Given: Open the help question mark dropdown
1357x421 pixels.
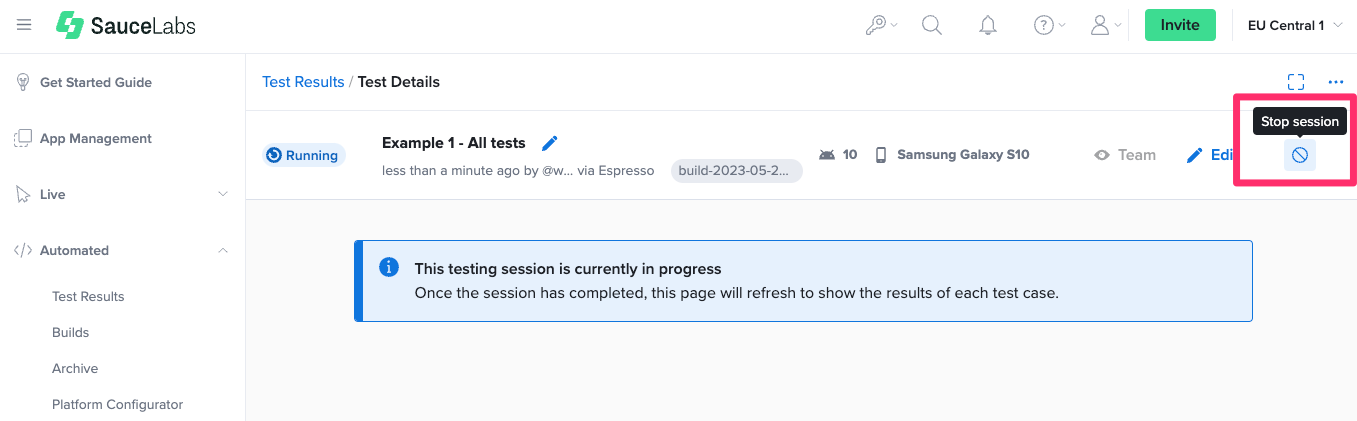Looking at the screenshot, I should [x=1049, y=26].
